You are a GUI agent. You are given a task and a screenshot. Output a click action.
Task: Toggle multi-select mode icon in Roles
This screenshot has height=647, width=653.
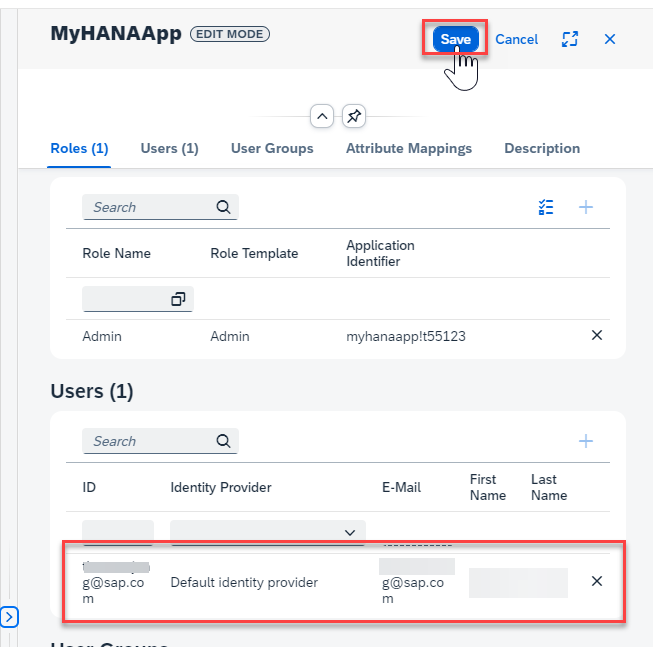click(546, 207)
